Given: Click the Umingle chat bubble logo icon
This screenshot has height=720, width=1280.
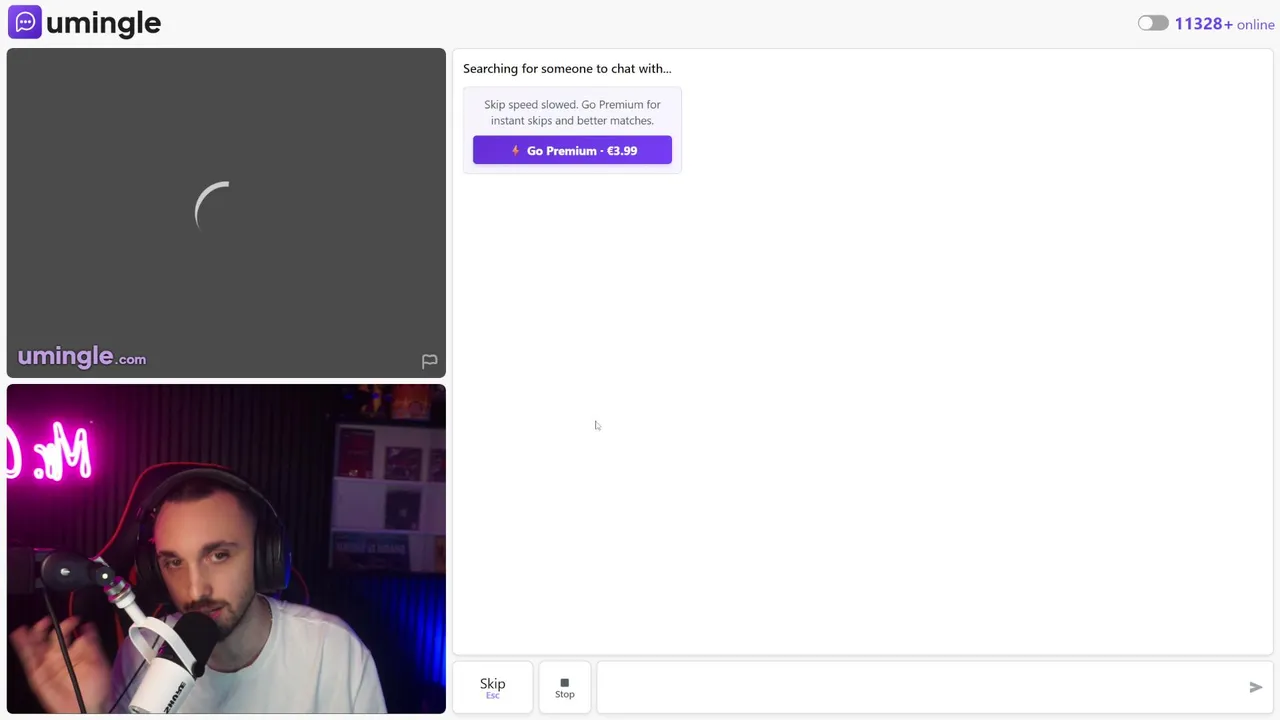Looking at the screenshot, I should coord(25,22).
